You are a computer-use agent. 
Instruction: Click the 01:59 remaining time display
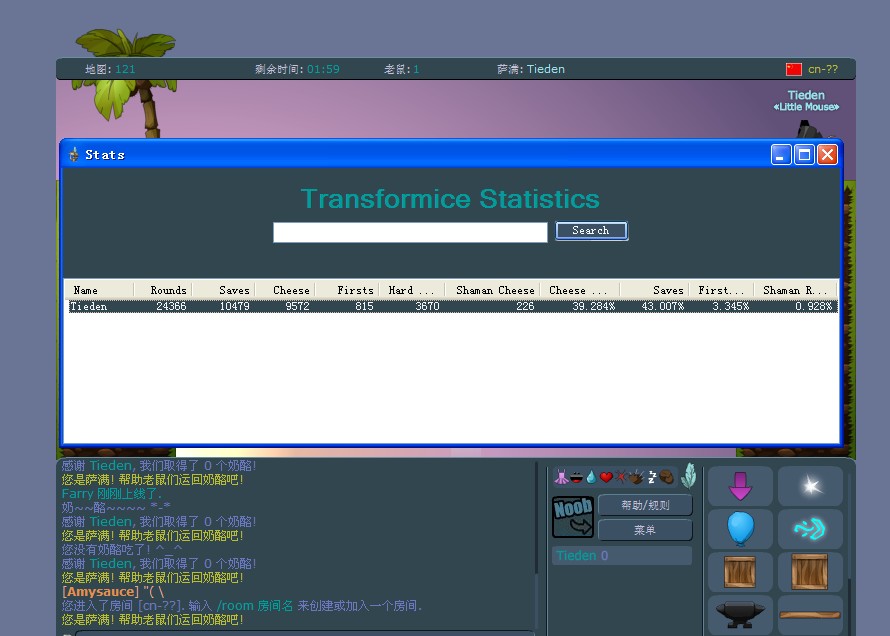323,69
